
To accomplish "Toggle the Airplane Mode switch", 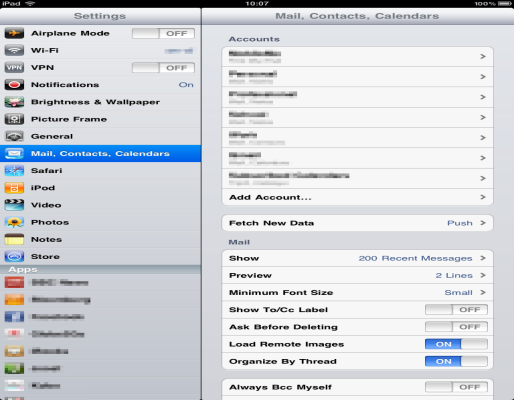I will point(163,33).
